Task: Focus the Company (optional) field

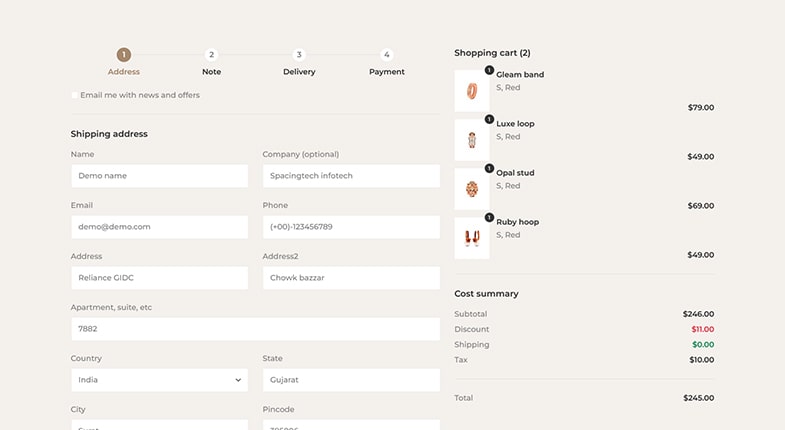Action: (351, 176)
